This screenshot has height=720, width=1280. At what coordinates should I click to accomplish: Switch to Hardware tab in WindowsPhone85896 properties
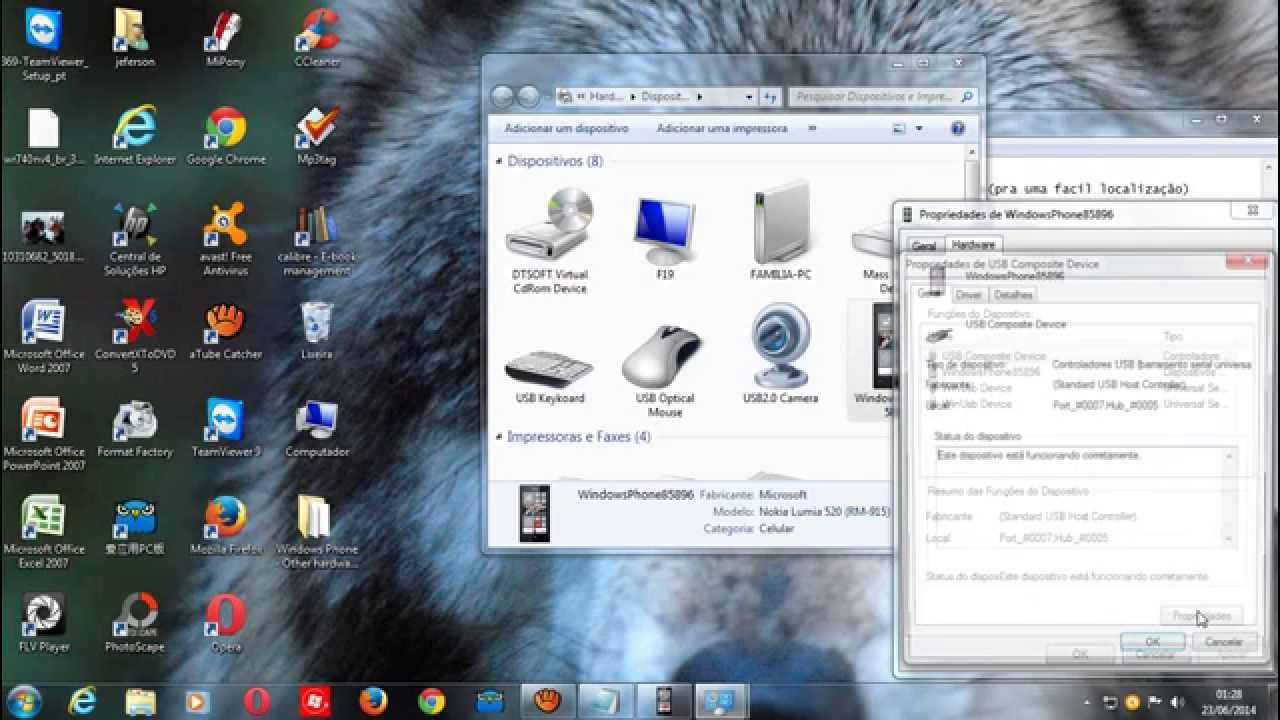(x=973, y=244)
